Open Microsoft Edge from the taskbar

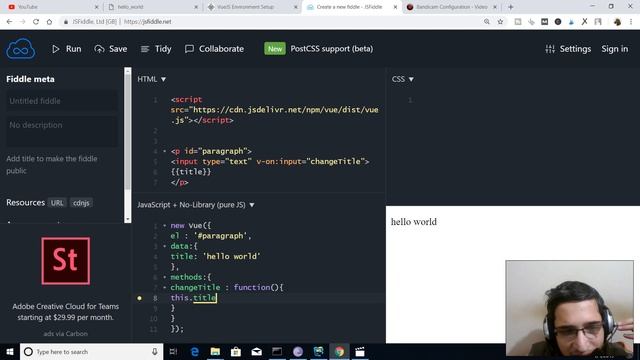(x=195, y=351)
